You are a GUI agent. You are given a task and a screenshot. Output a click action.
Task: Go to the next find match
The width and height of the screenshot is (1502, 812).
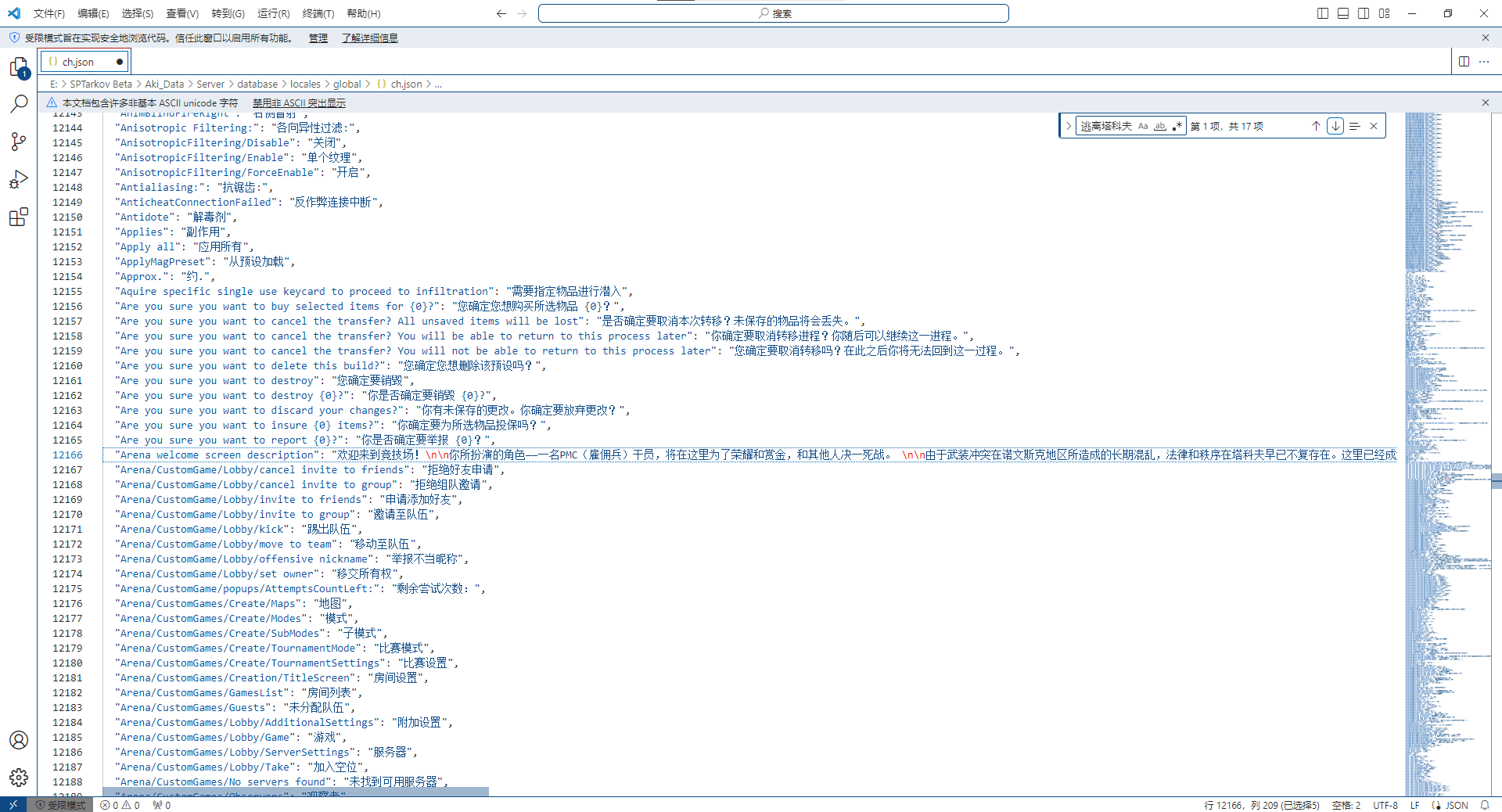coord(1335,126)
